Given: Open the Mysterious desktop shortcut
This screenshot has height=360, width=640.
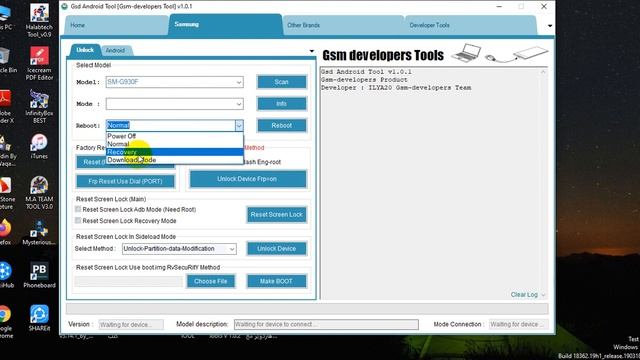Looking at the screenshot, I should [x=39, y=233].
